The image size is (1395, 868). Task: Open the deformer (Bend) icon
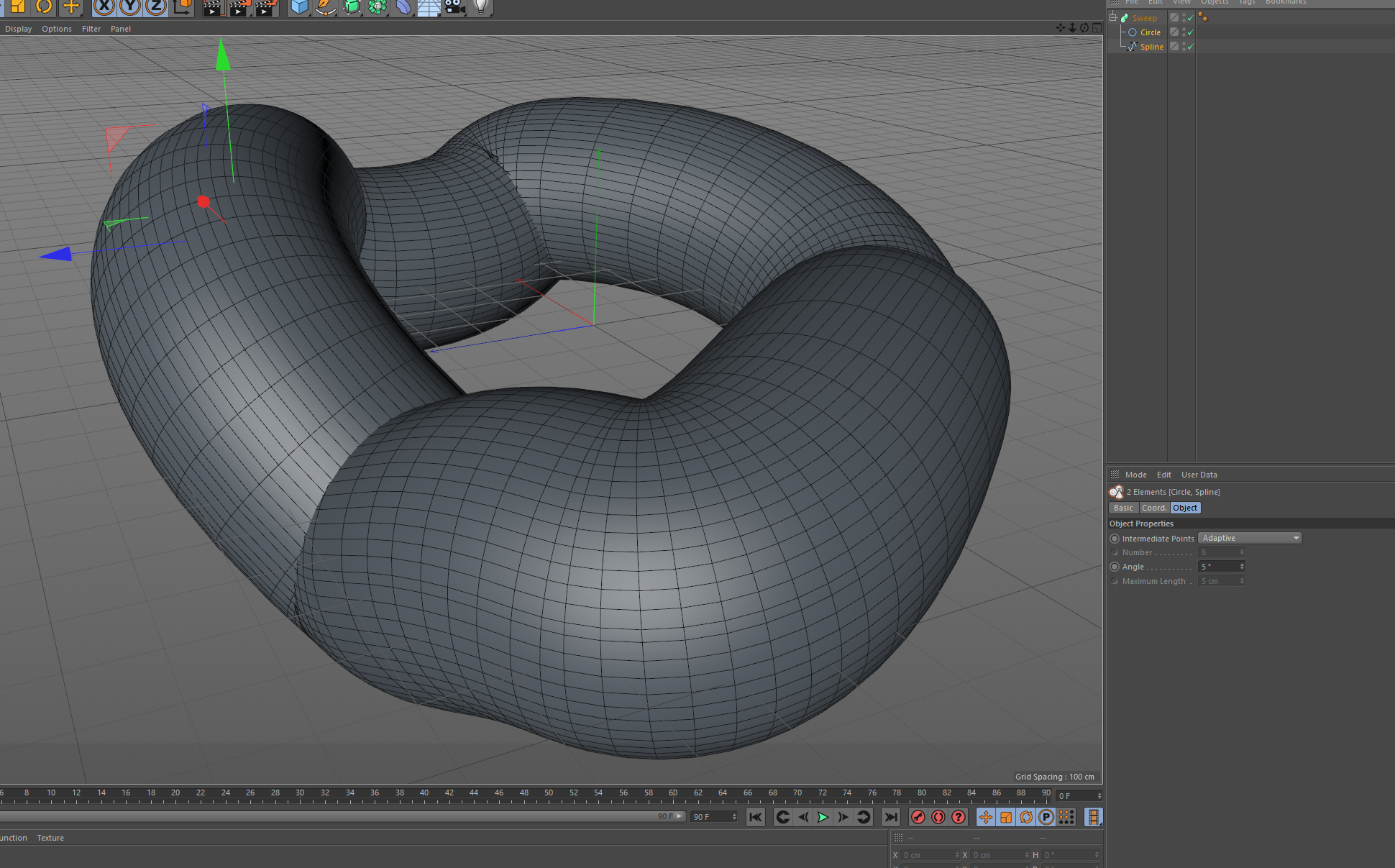[403, 7]
